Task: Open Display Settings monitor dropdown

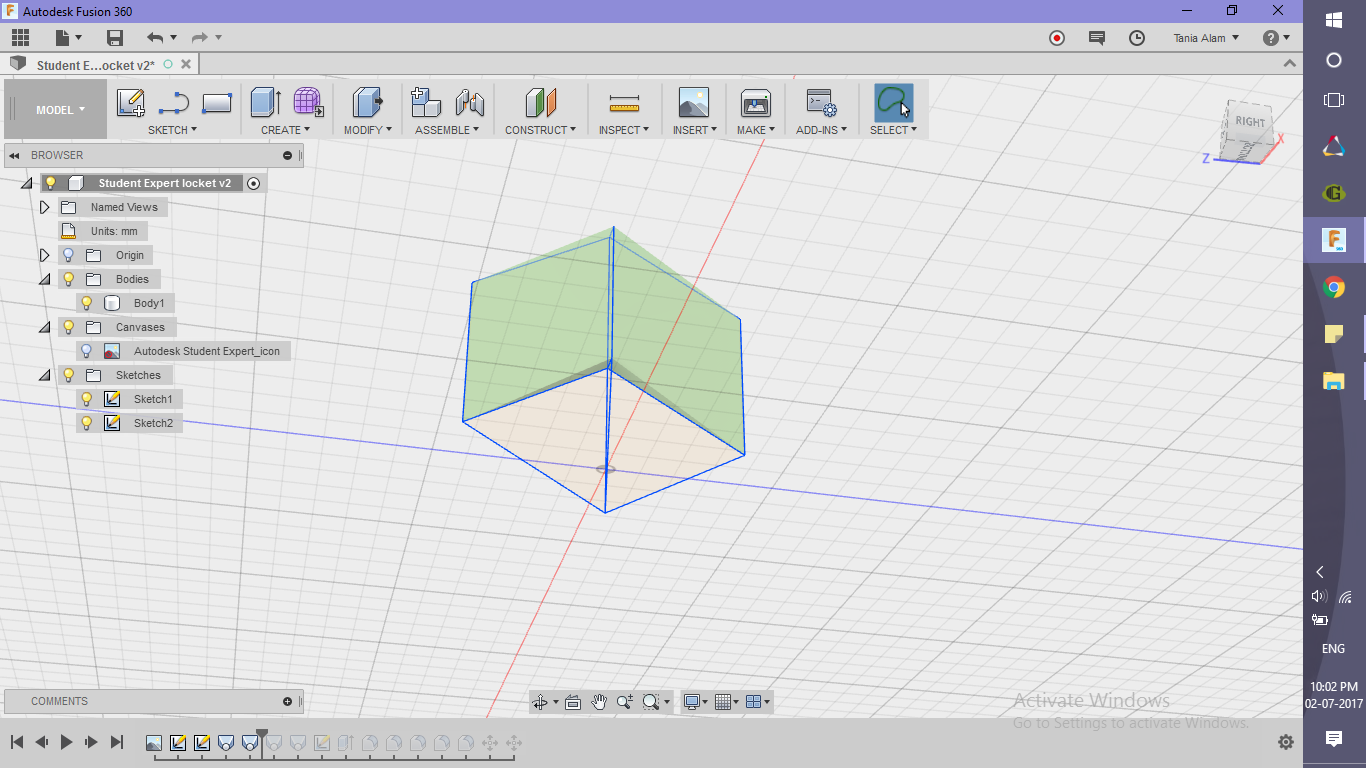Action: (x=695, y=702)
